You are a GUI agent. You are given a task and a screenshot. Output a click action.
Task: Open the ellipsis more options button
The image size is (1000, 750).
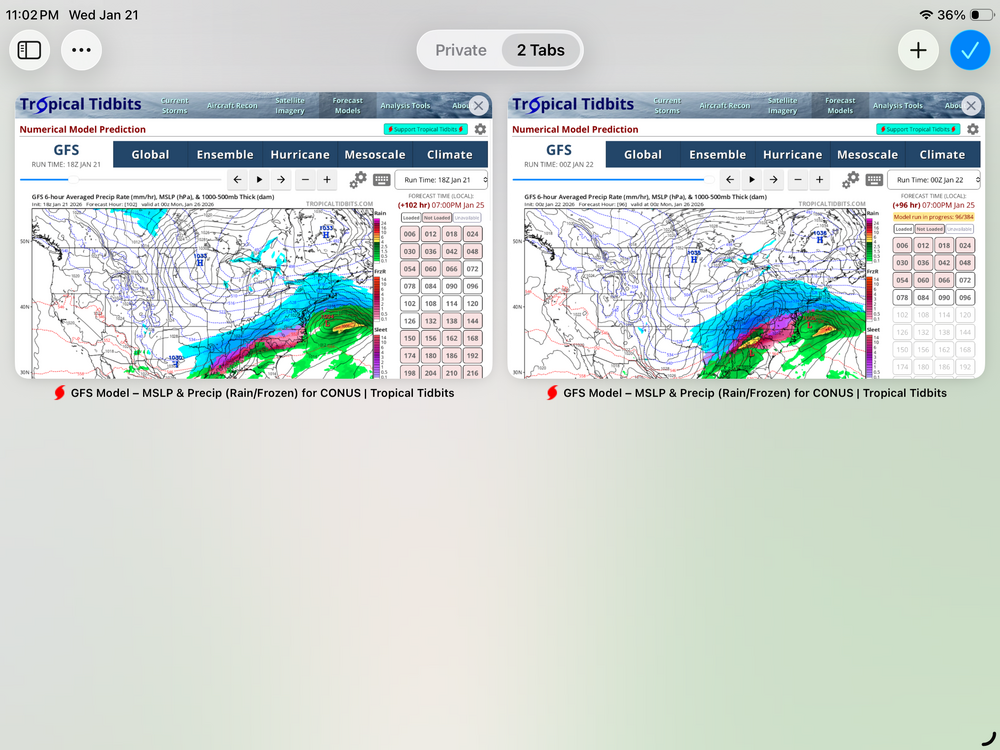click(82, 50)
